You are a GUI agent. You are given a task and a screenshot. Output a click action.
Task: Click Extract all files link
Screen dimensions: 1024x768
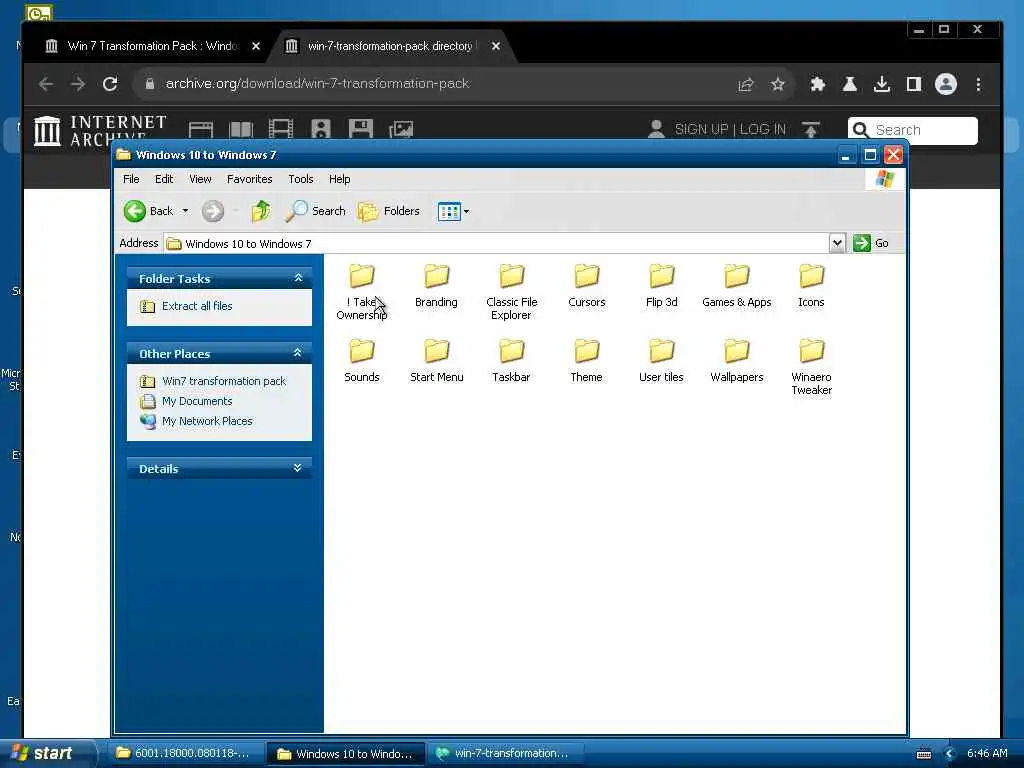click(197, 306)
